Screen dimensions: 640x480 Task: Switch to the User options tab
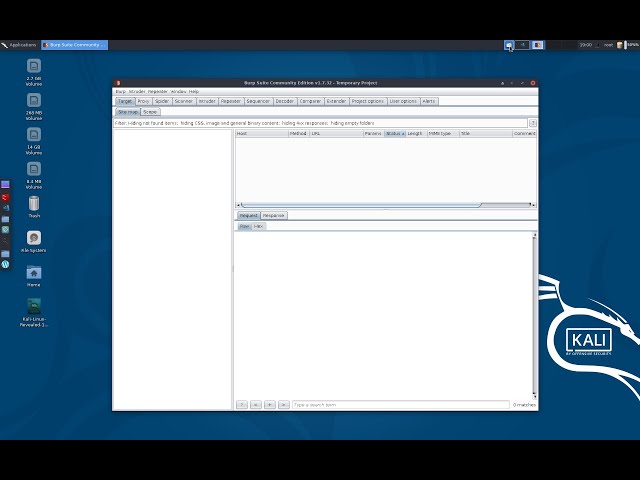coord(403,101)
